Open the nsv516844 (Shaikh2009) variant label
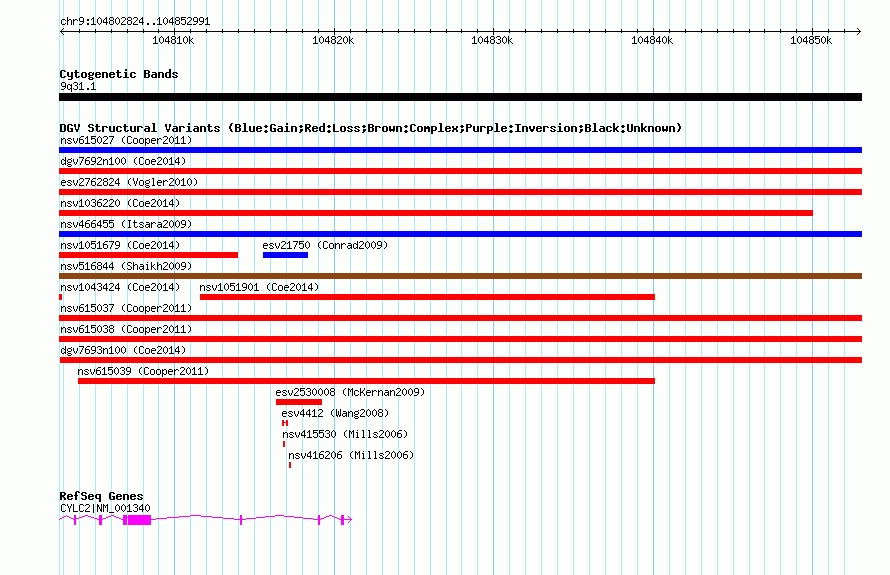Image resolution: width=890 pixels, height=575 pixels. (x=126, y=266)
